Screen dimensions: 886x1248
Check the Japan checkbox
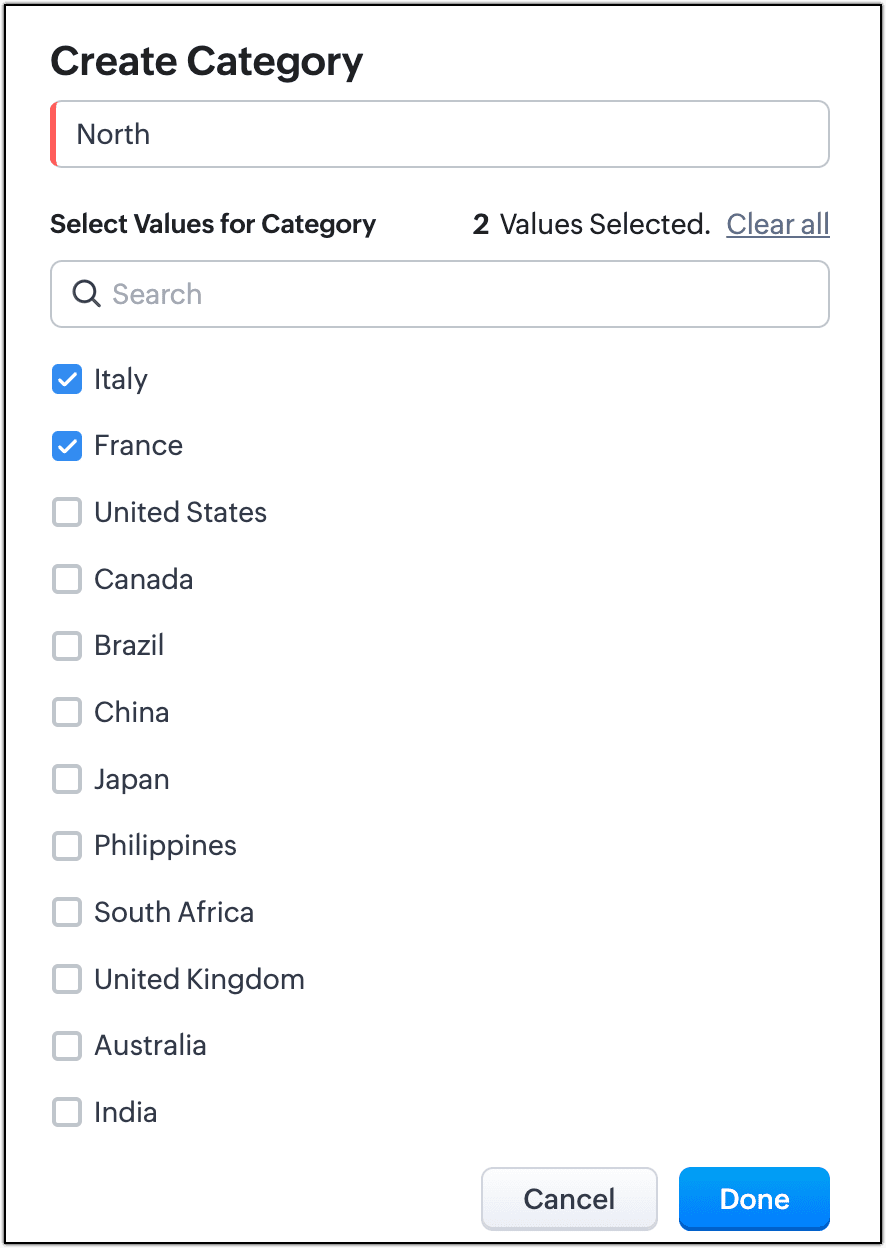point(67,780)
